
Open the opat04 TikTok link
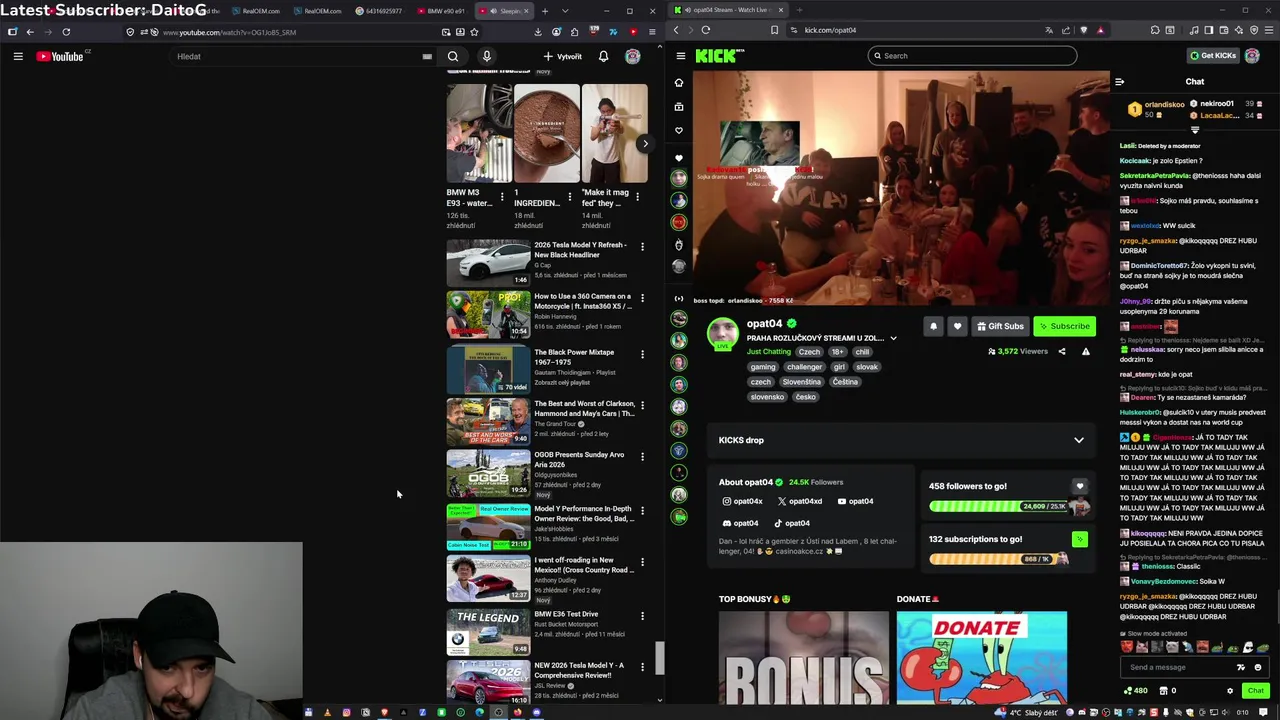pos(791,523)
